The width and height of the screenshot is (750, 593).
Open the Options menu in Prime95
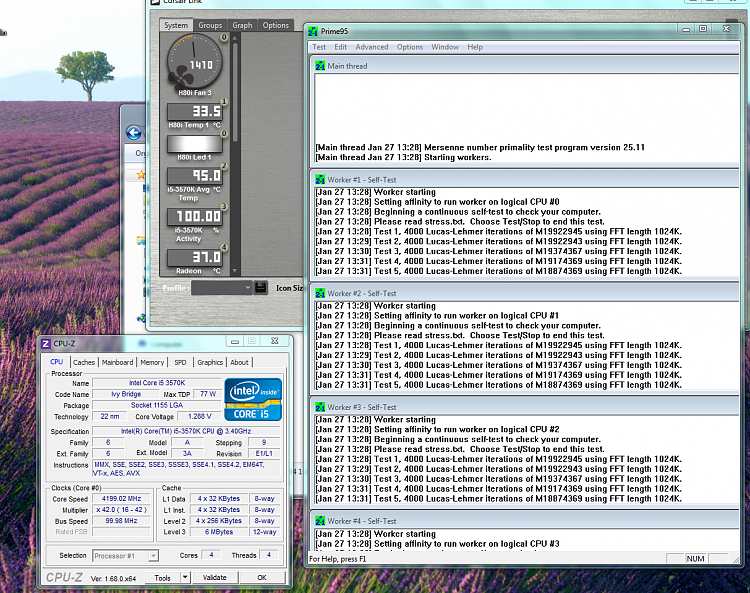[x=410, y=47]
